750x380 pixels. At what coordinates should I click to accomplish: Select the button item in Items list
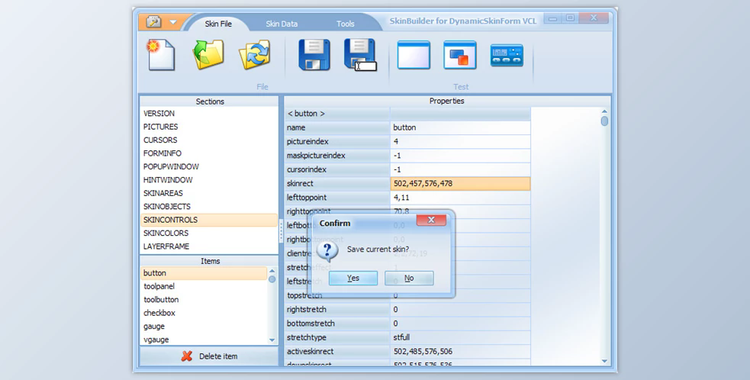[204, 273]
